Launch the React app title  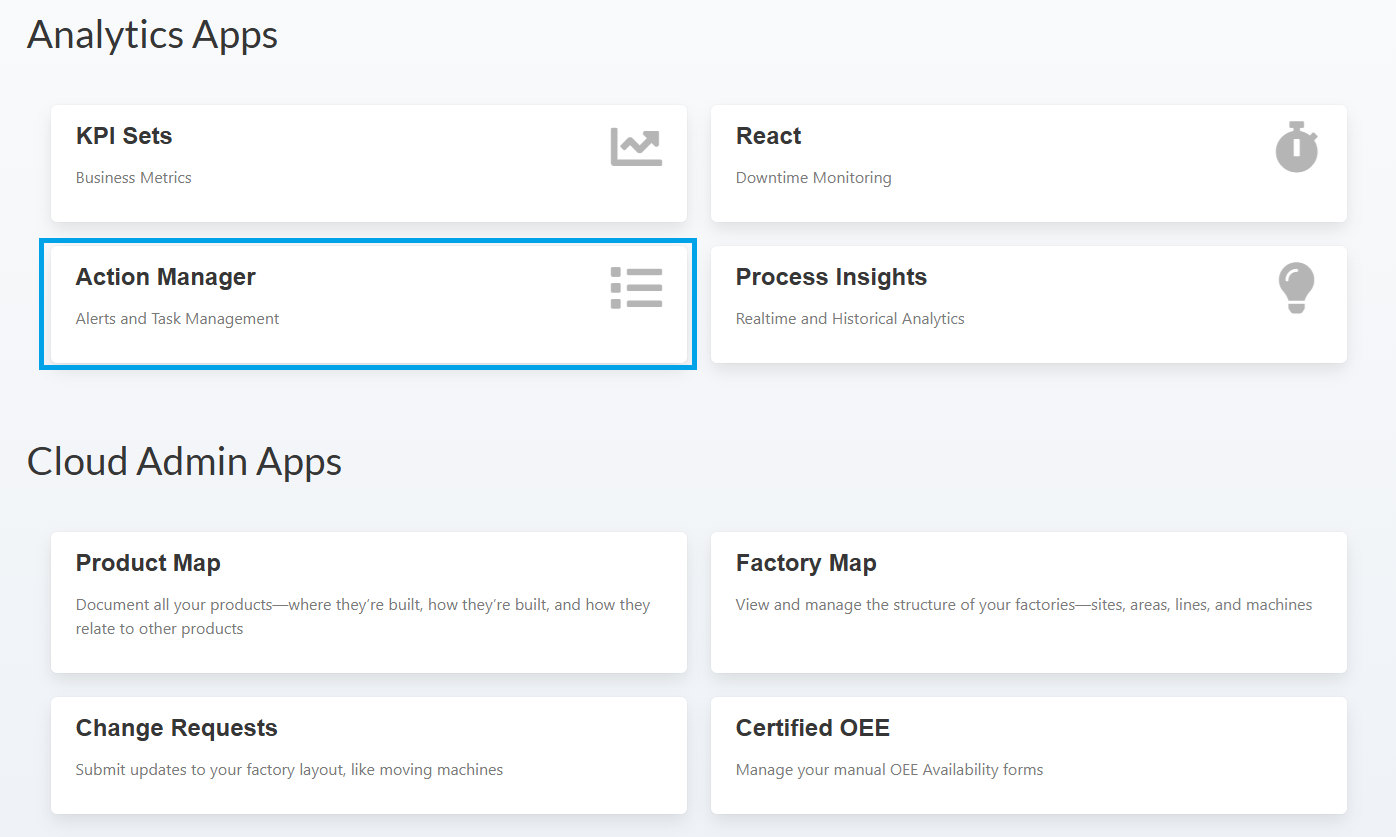(768, 136)
